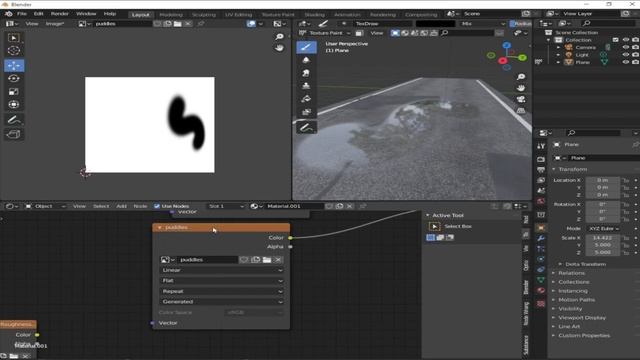Open the File menu
Screen dimensions: 640x360
[x=22, y=14]
